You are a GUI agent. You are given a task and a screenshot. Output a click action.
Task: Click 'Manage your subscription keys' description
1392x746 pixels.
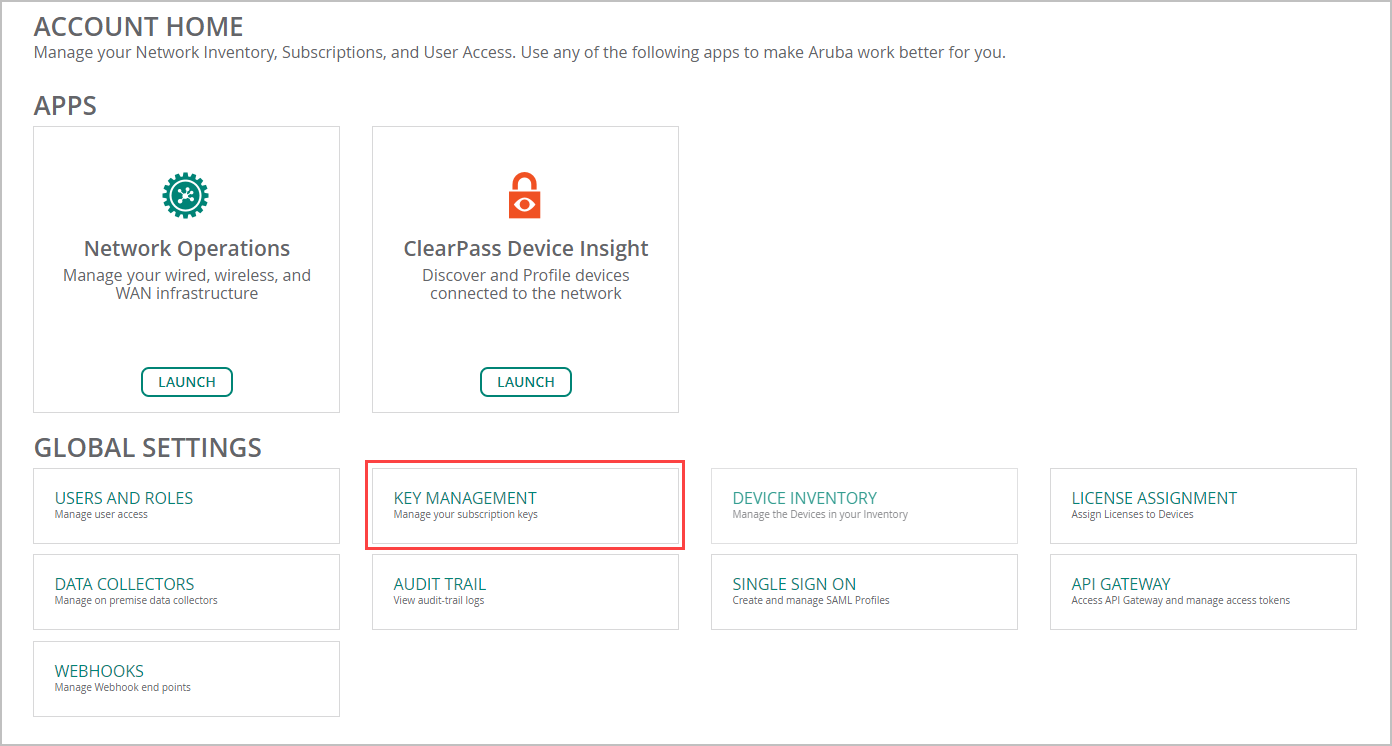pyautogui.click(x=466, y=515)
